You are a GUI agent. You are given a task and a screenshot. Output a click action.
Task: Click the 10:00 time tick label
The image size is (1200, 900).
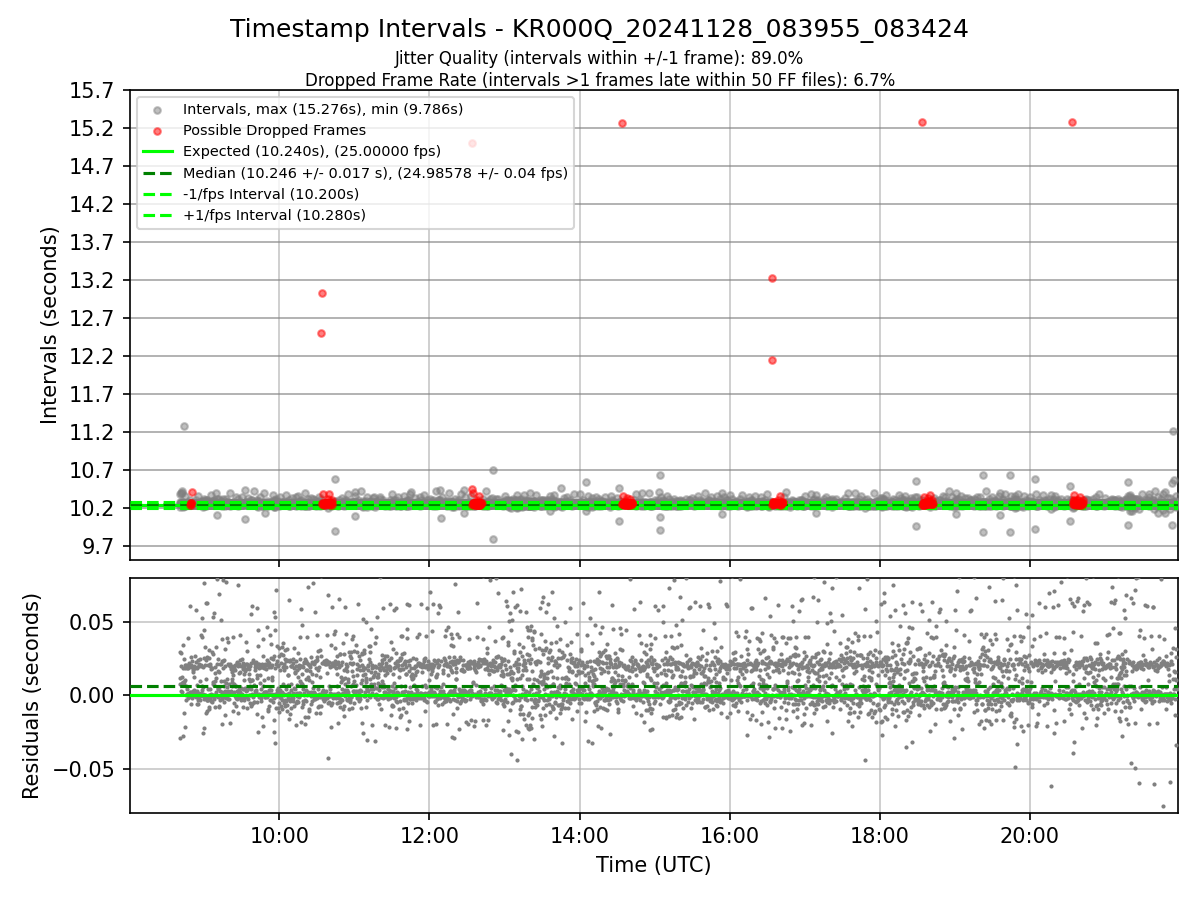tap(279, 836)
